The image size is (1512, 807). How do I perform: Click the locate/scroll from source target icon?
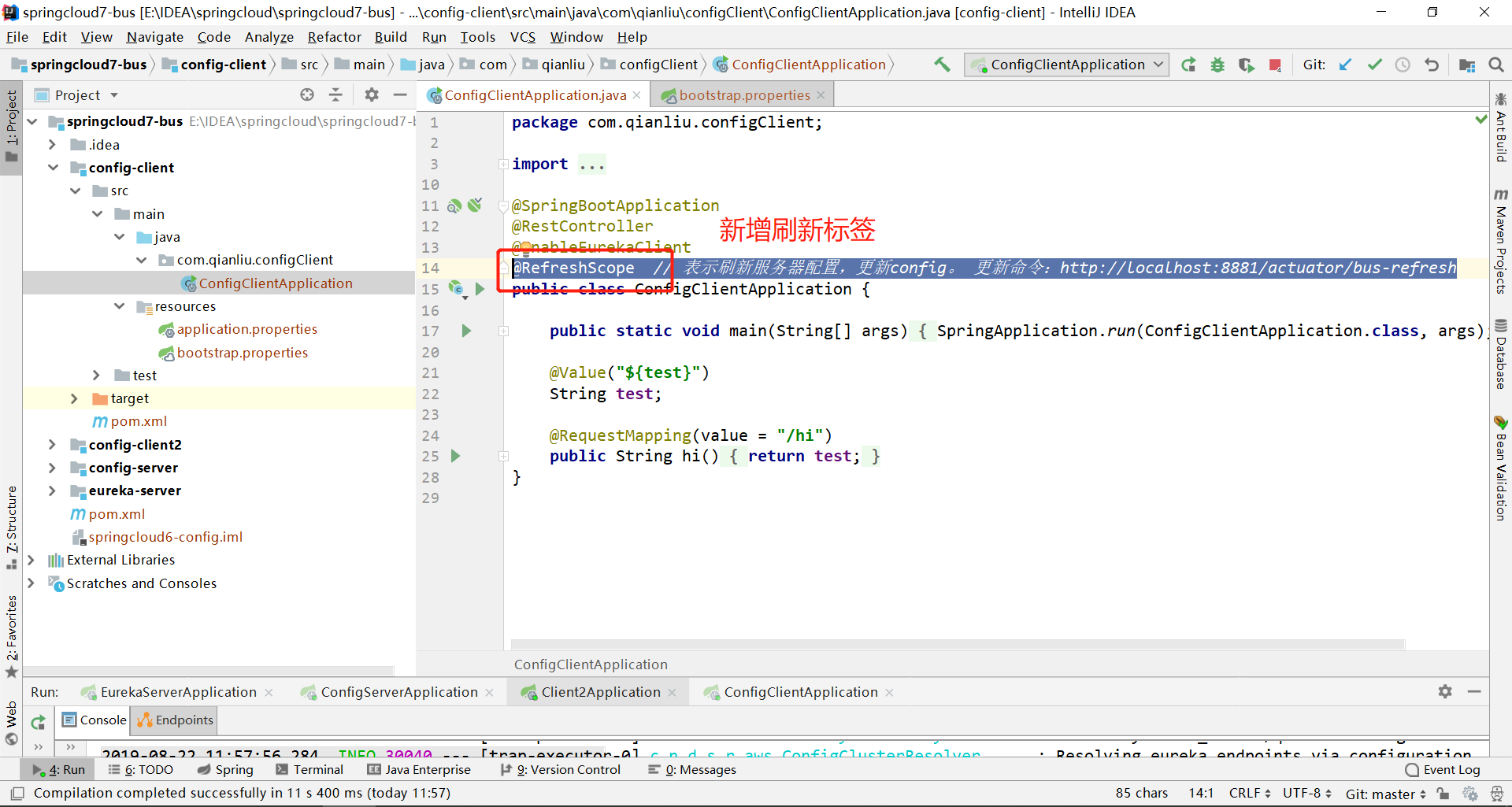pos(307,94)
